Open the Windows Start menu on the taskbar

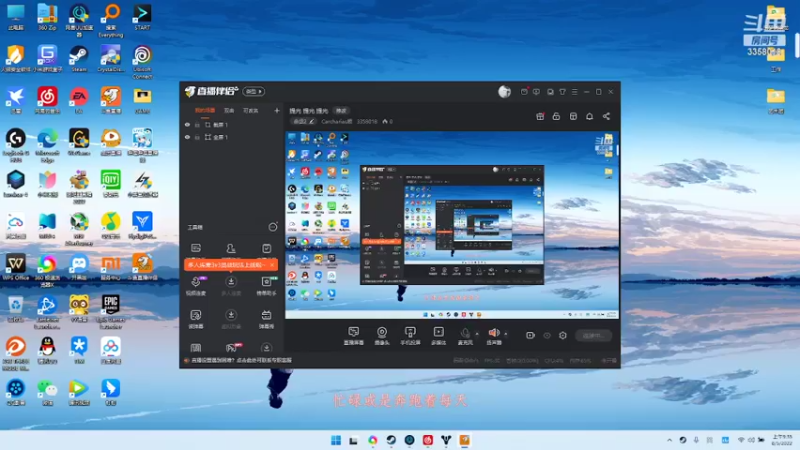[x=336, y=440]
